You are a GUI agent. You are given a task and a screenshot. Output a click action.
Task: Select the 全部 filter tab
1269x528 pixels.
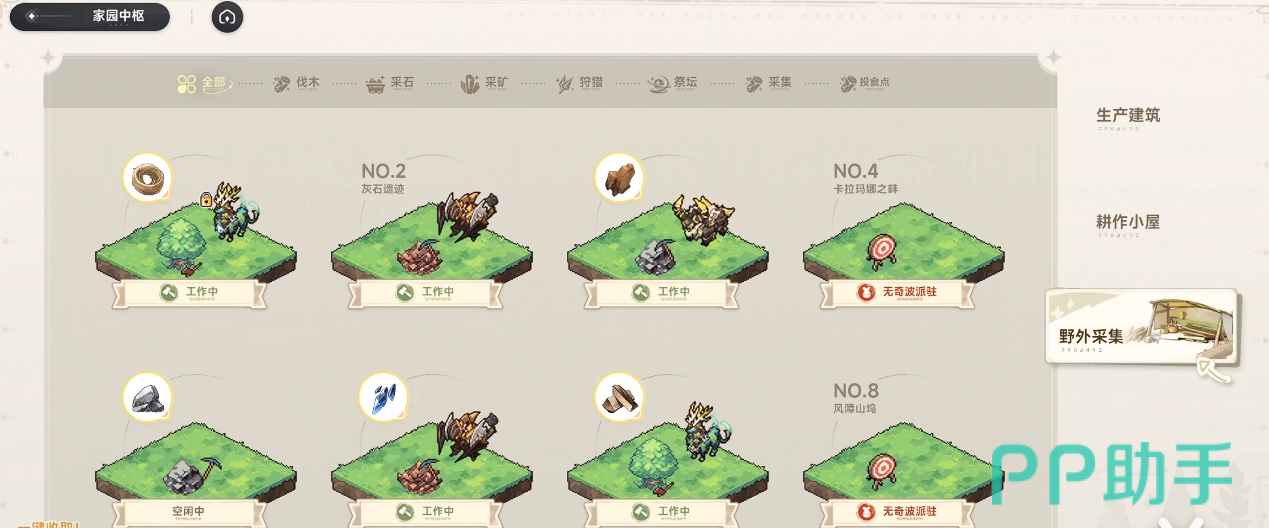tap(204, 84)
